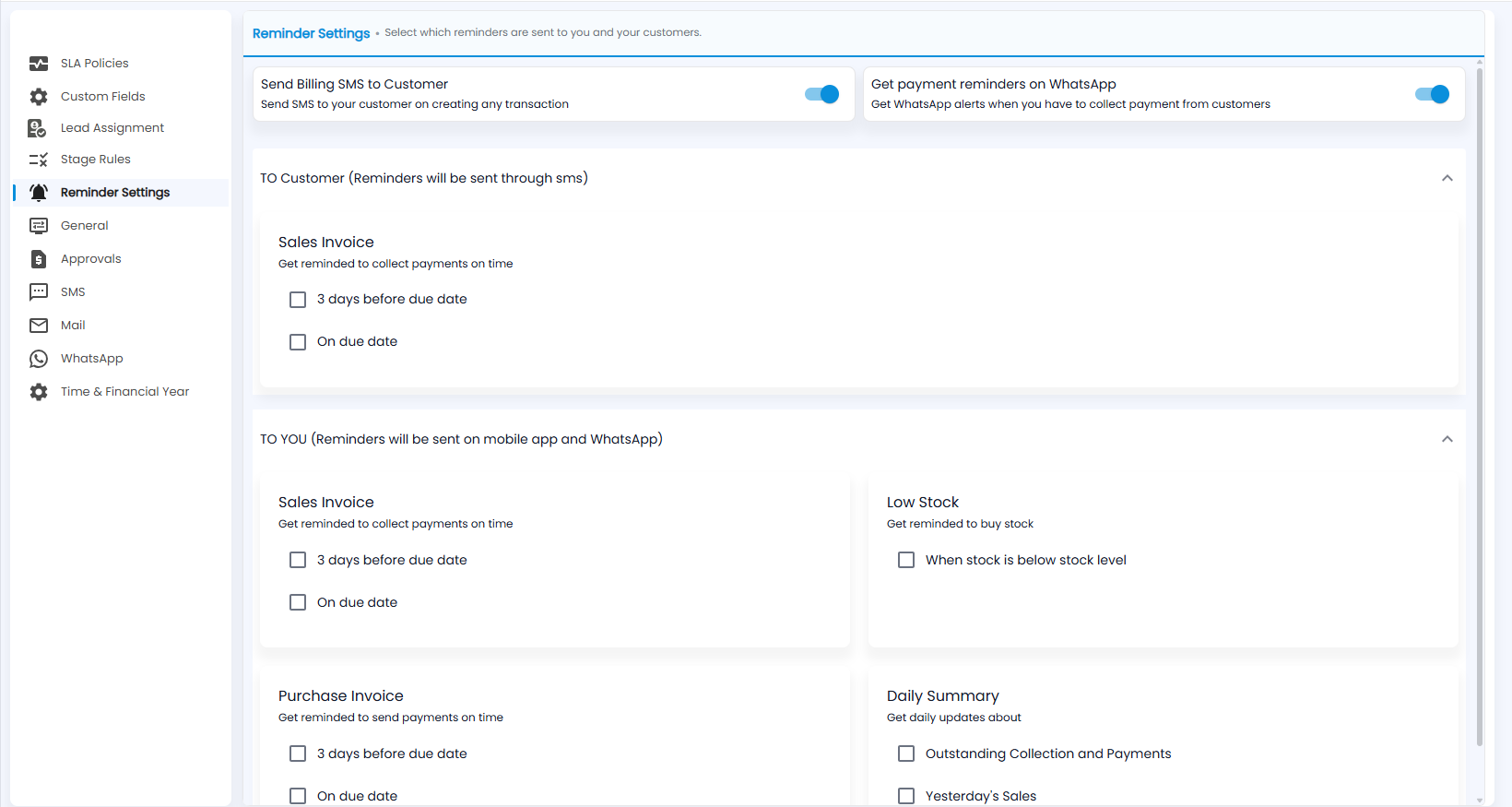Click the Low Stock card title
The image size is (1512, 807).
(x=923, y=503)
